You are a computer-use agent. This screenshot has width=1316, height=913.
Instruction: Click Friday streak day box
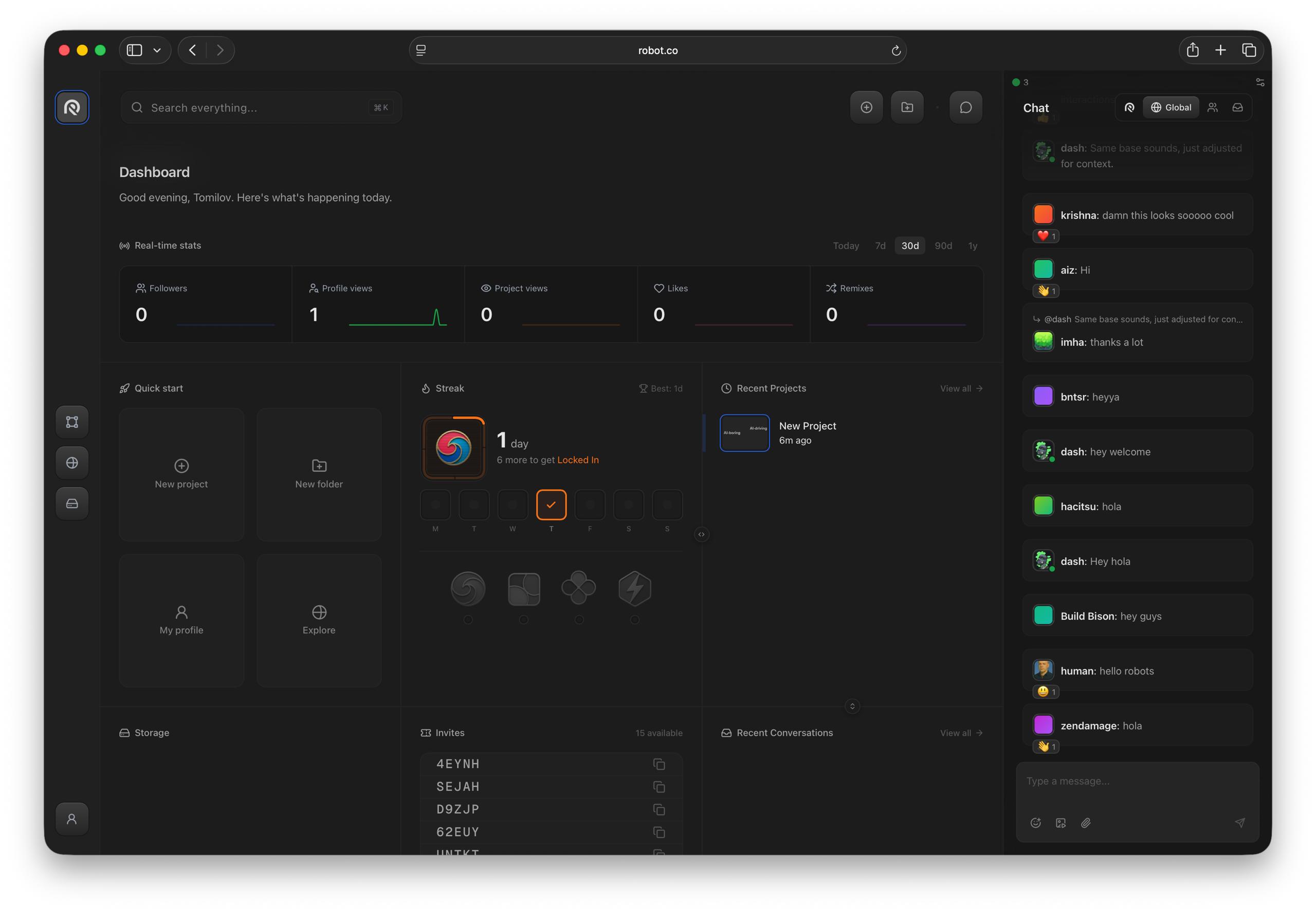click(x=590, y=505)
